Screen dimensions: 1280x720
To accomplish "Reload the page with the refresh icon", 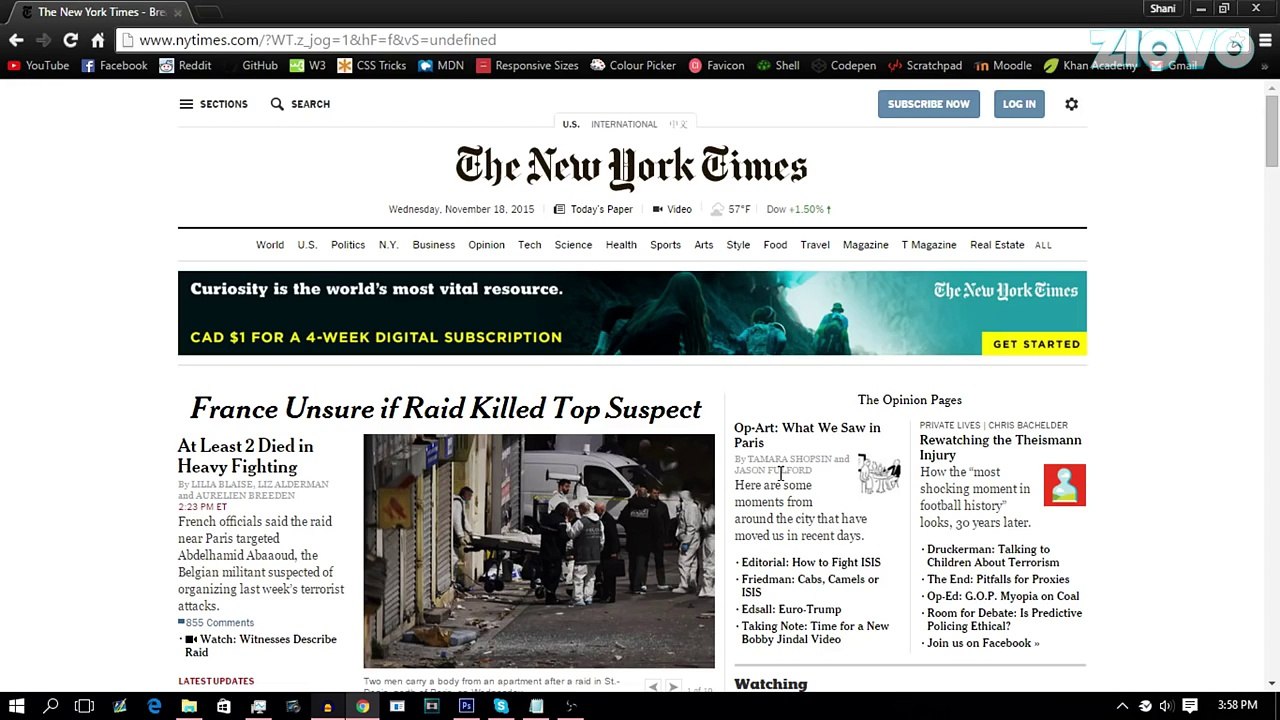I will click(x=70, y=40).
